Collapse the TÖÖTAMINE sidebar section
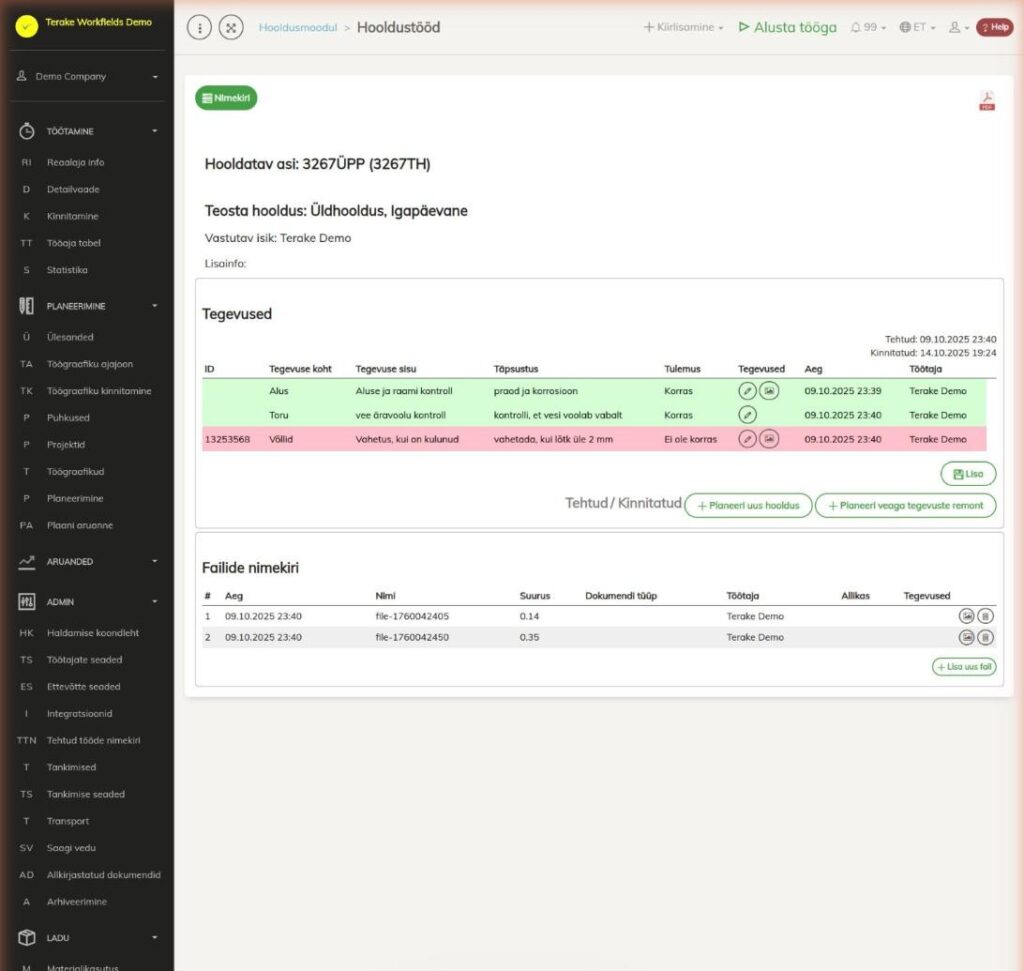 (x=87, y=131)
